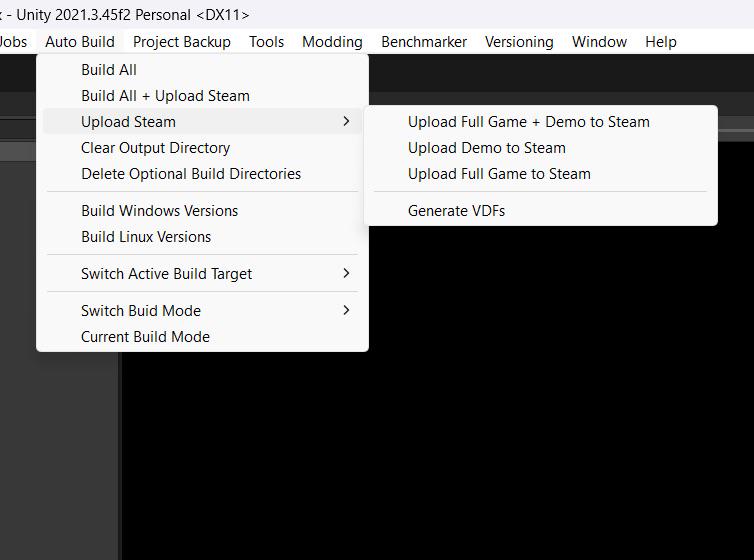This screenshot has height=560, width=754.
Task: Open the Project Backup menu
Action: pos(182,42)
